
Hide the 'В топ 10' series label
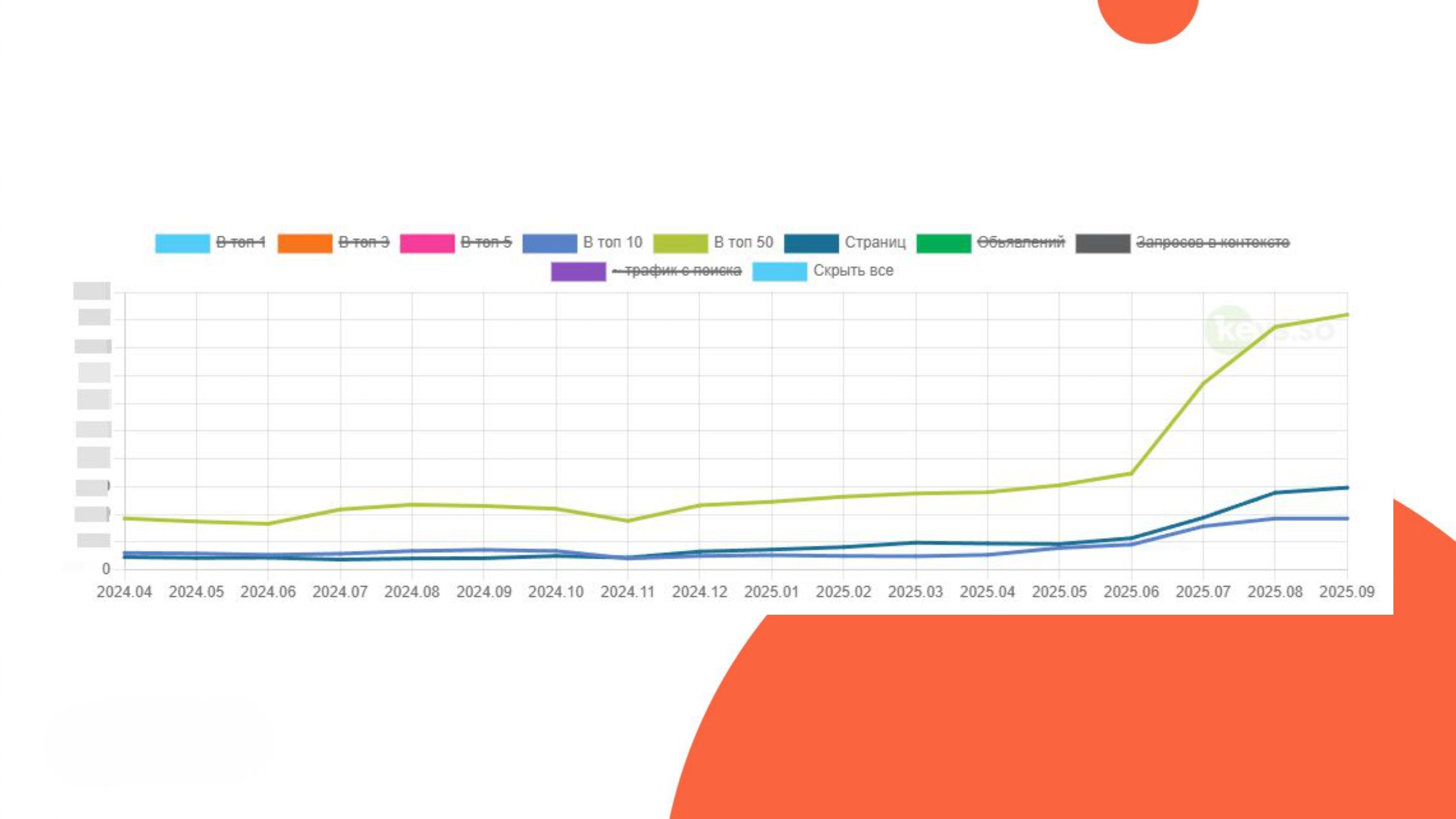(x=612, y=243)
